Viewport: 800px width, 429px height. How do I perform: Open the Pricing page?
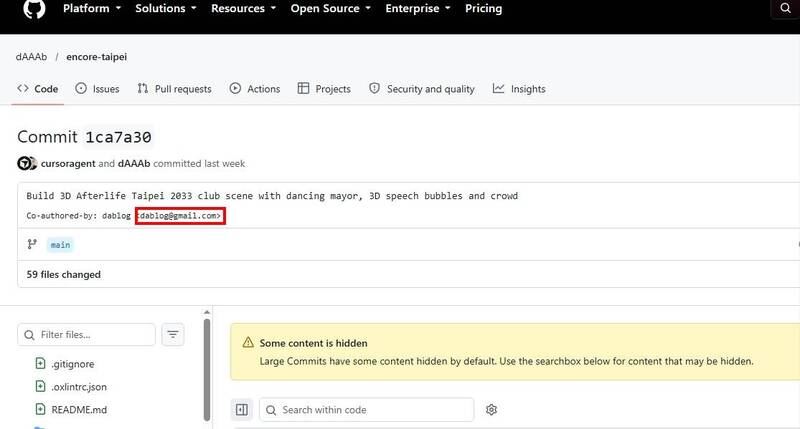coord(483,8)
